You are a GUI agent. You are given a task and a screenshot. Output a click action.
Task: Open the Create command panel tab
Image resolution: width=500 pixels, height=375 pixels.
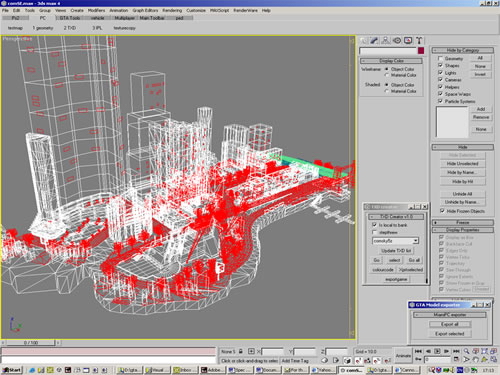(x=363, y=41)
